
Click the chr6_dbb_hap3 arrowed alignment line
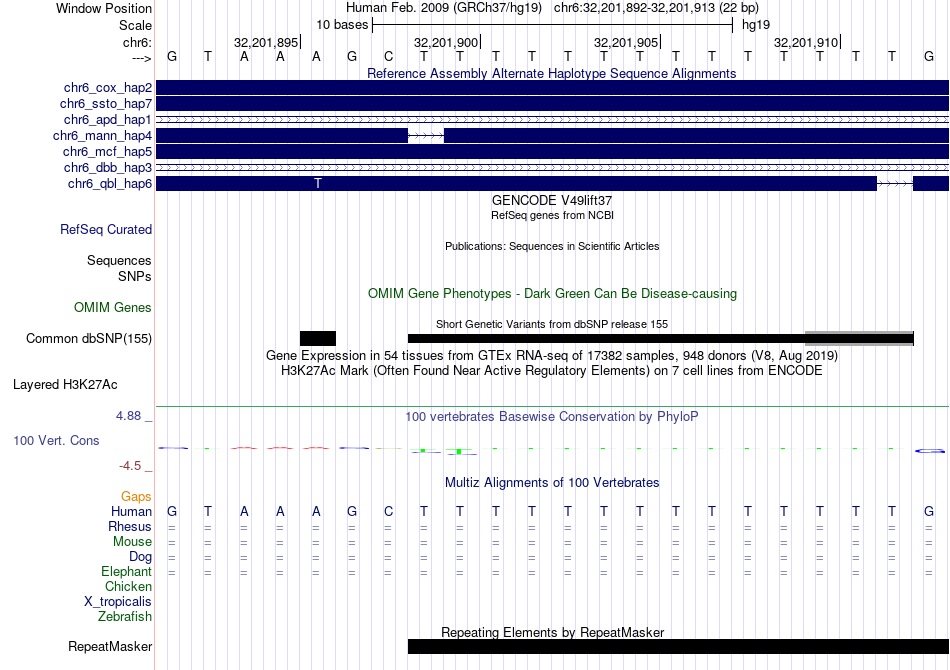click(553, 168)
